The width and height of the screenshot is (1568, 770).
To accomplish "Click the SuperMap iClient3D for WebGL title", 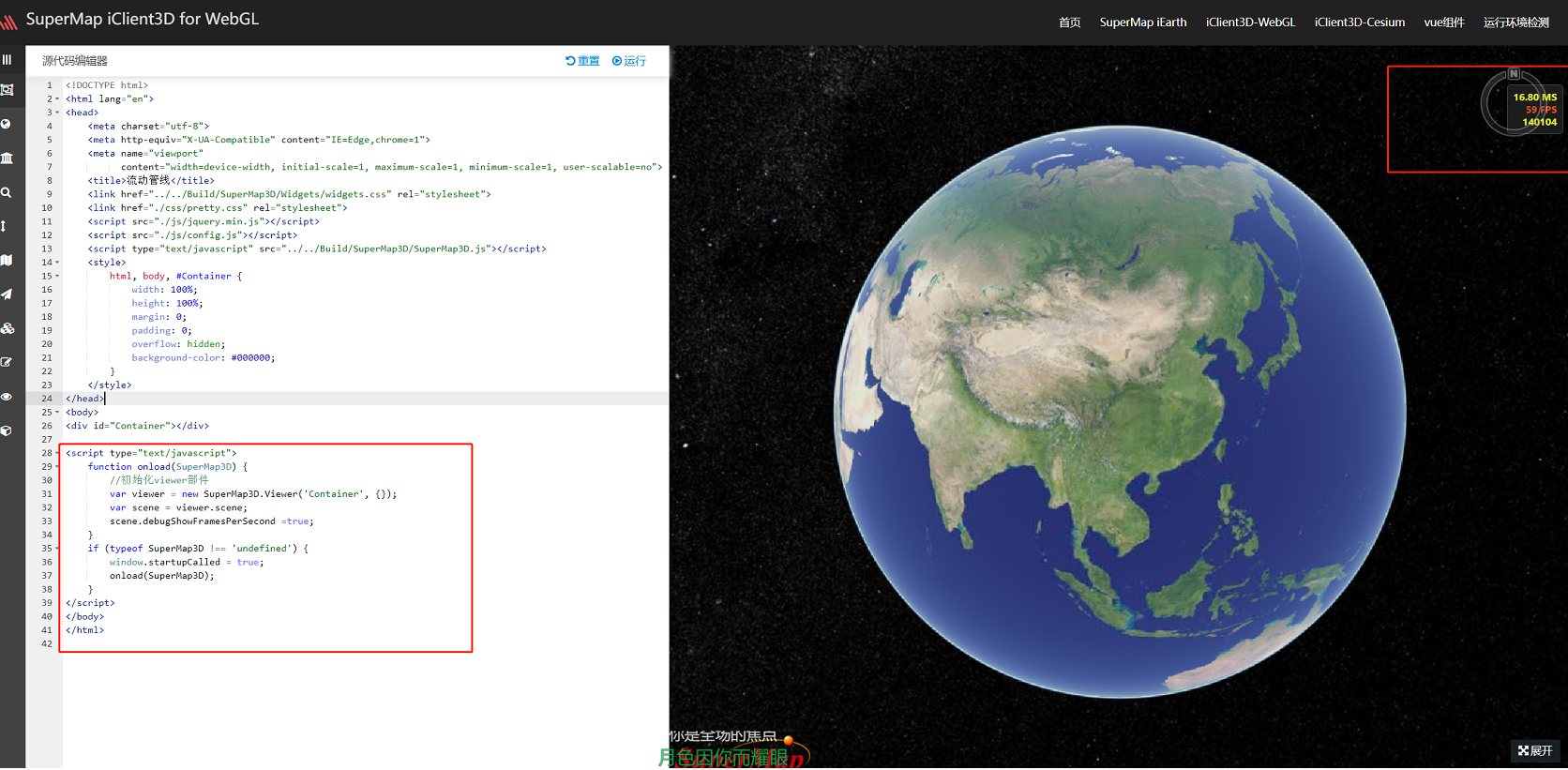I will coord(143,20).
